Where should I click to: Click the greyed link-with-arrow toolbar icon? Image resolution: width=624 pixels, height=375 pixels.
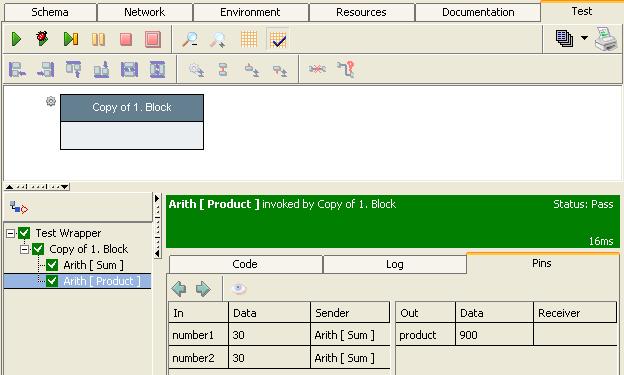197,70
